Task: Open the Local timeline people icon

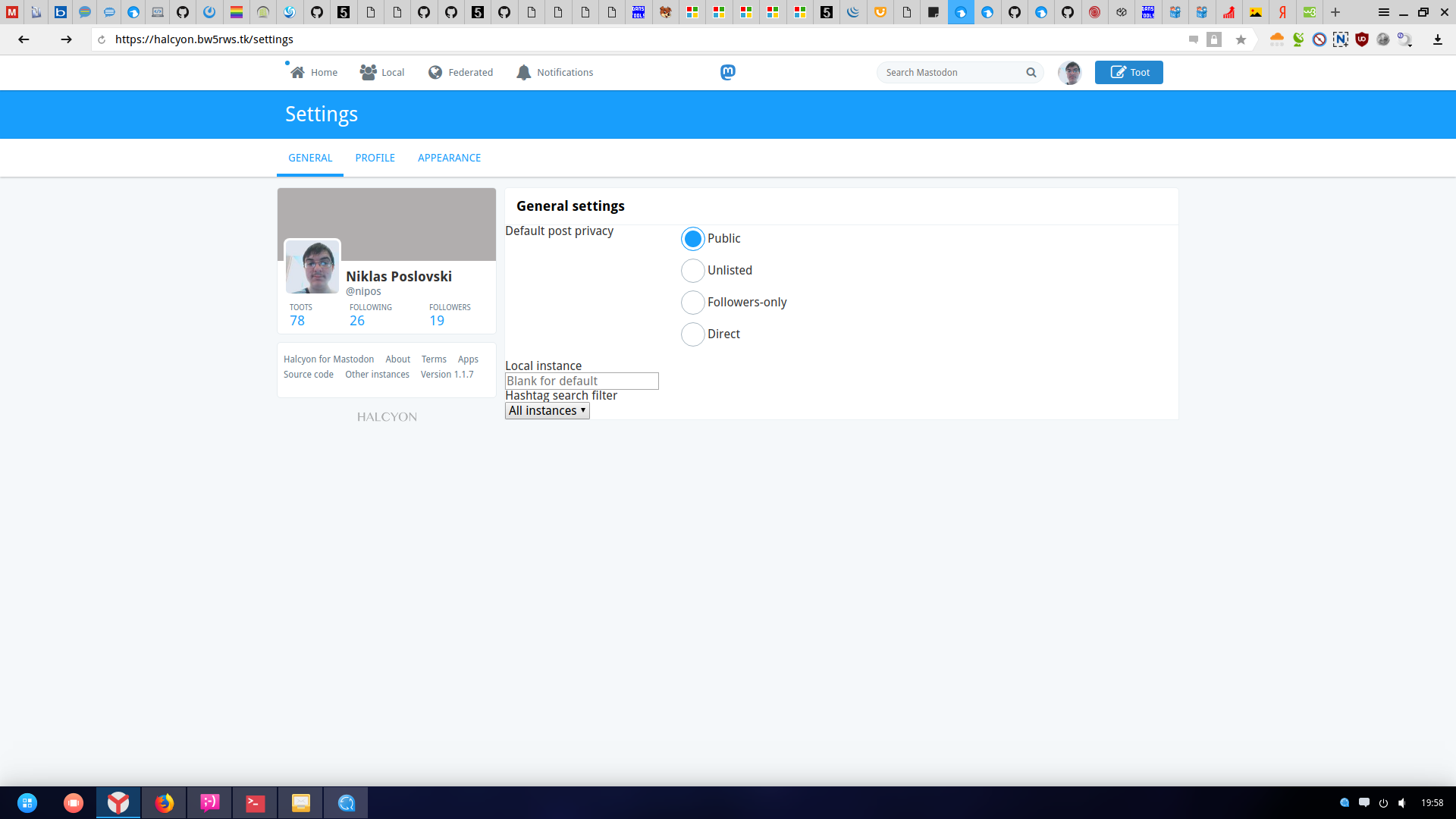Action: coord(369,72)
